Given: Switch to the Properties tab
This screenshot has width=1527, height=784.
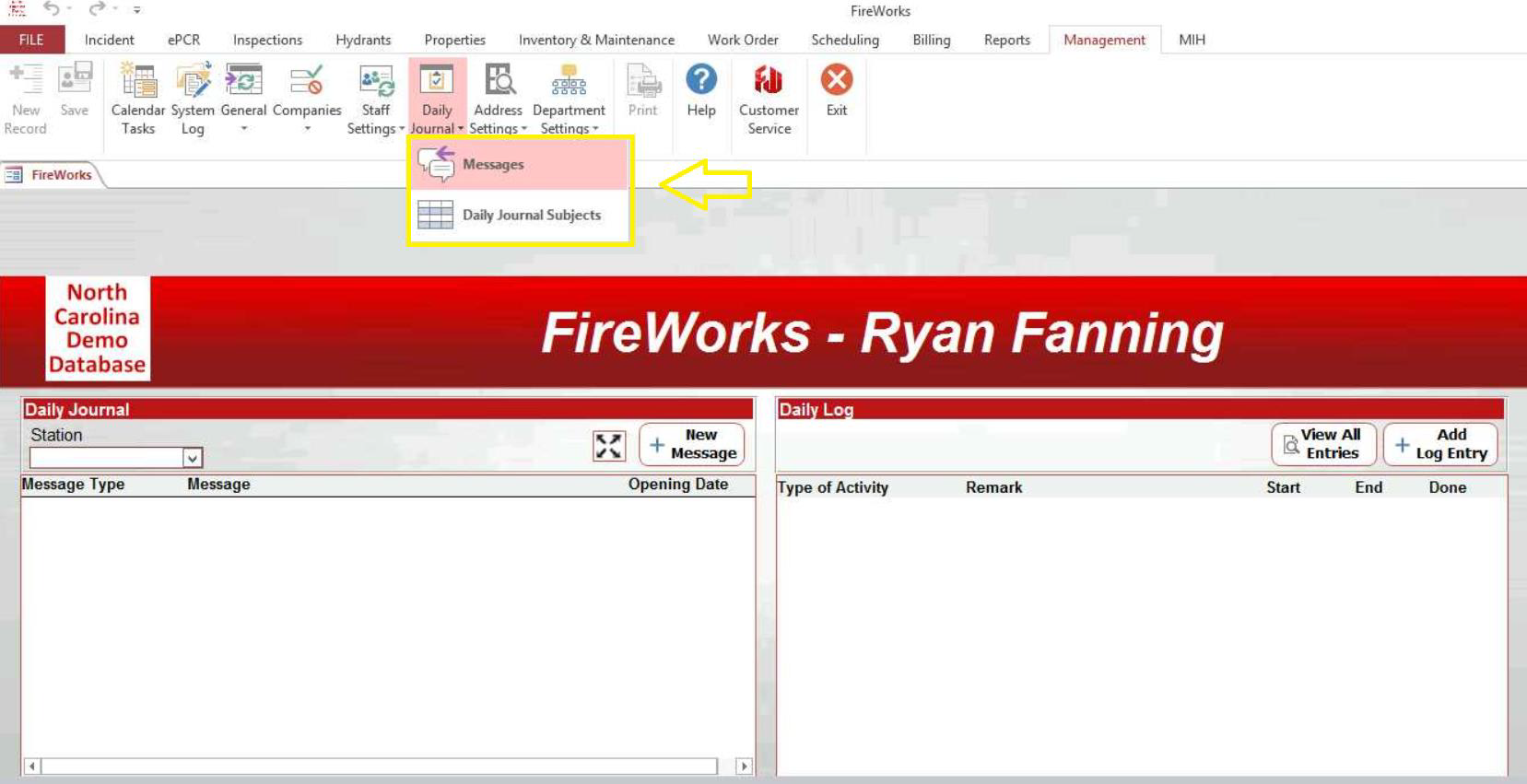Looking at the screenshot, I should pos(454,40).
